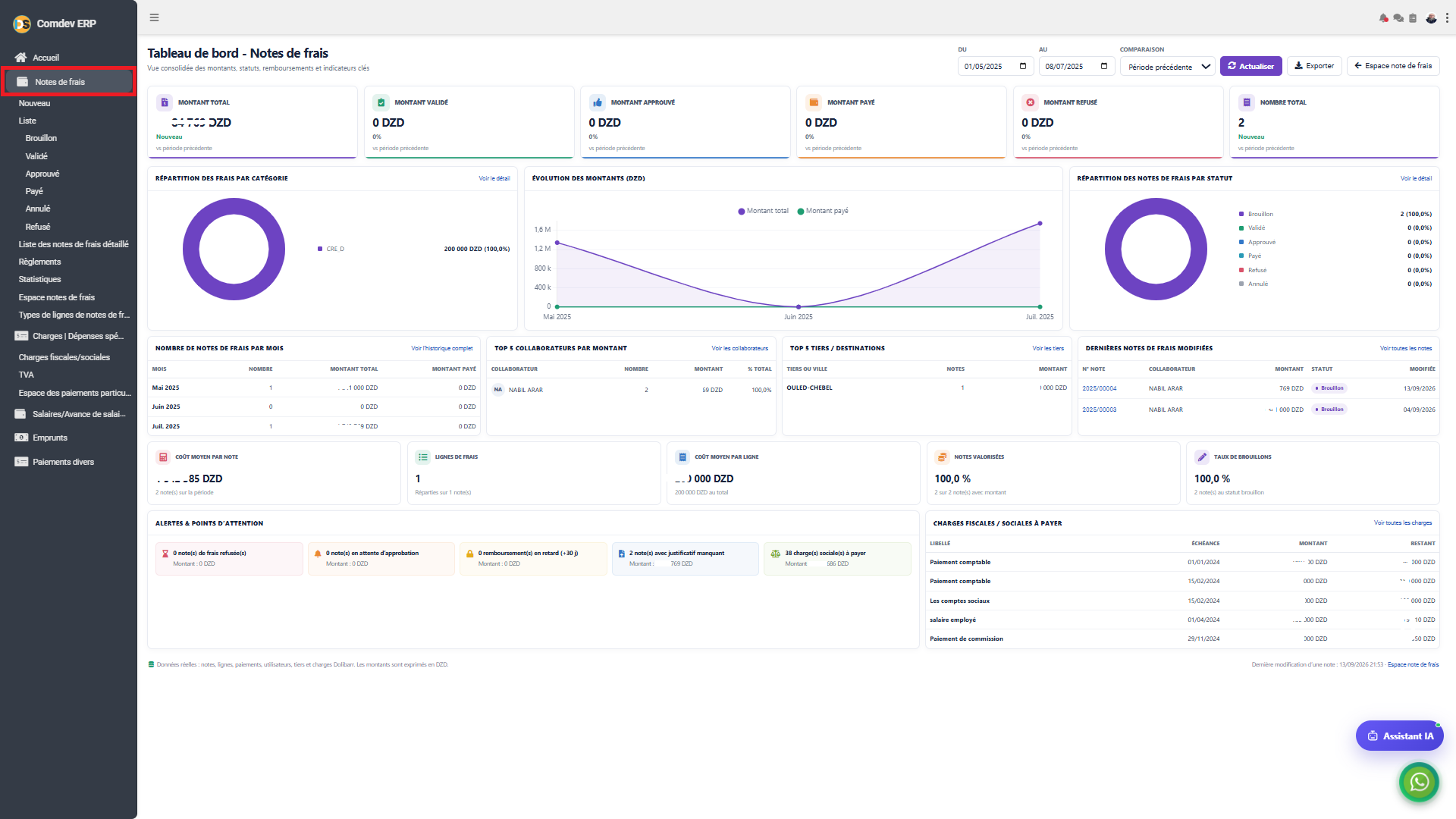This screenshot has height=819, width=1456.
Task: Click the Espace note de frais button
Action: [1393, 66]
